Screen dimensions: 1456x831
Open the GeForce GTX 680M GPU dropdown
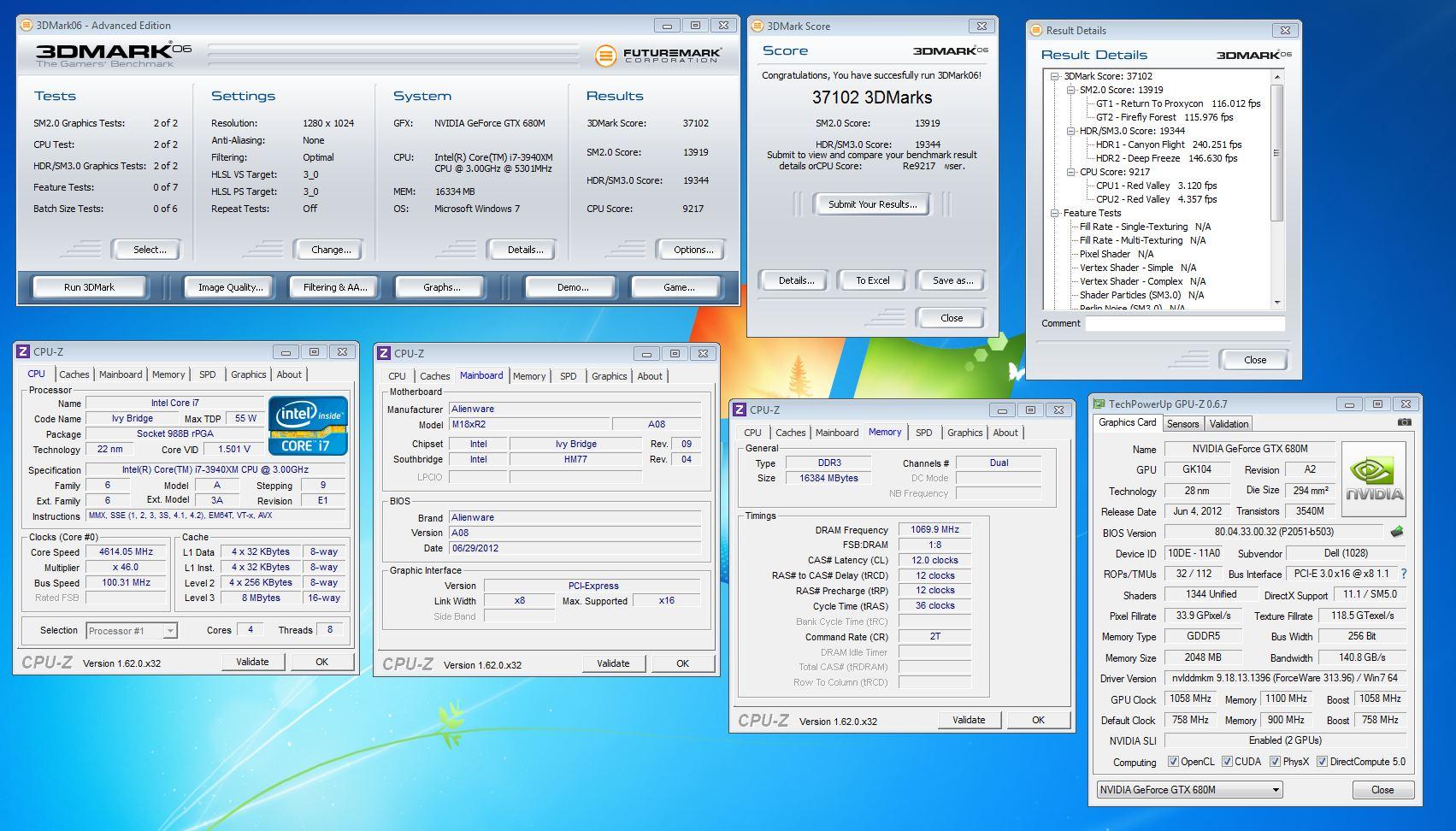coord(1190,790)
